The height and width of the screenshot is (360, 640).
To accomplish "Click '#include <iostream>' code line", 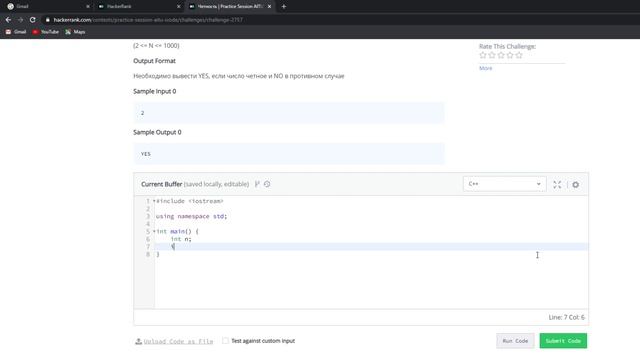I will (x=190, y=201).
